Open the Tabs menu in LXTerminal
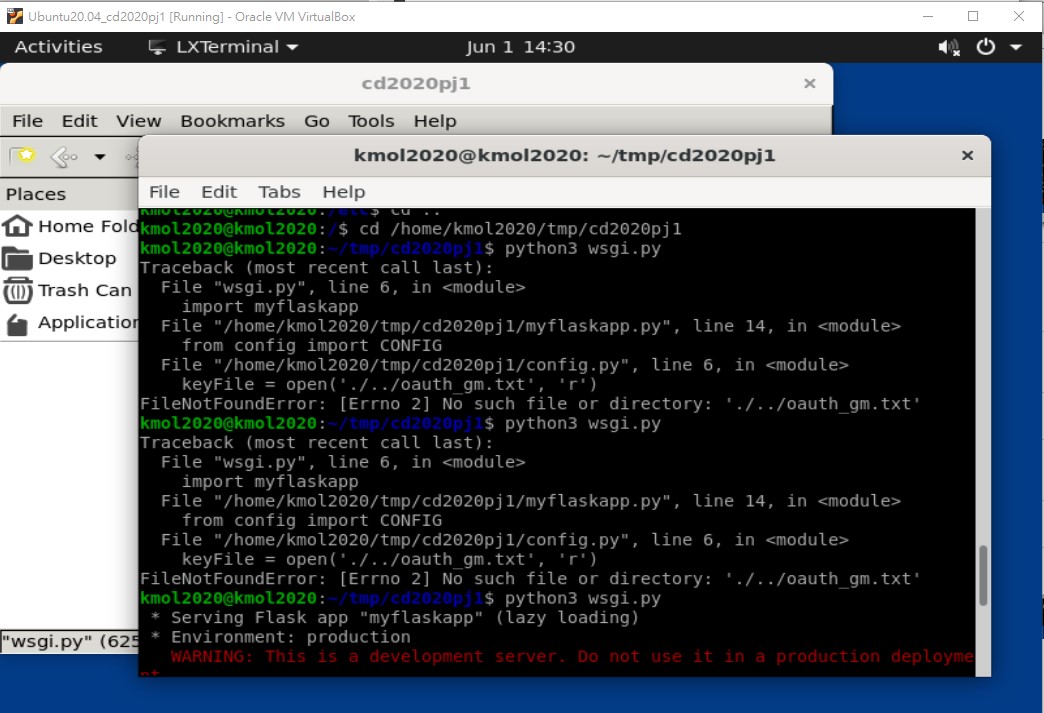The image size is (1044, 713). [x=279, y=192]
